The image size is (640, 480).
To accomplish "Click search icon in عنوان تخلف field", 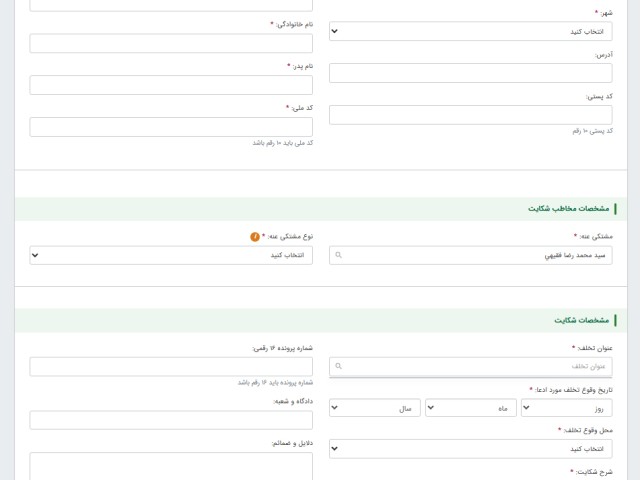I will pyautogui.click(x=338, y=366).
